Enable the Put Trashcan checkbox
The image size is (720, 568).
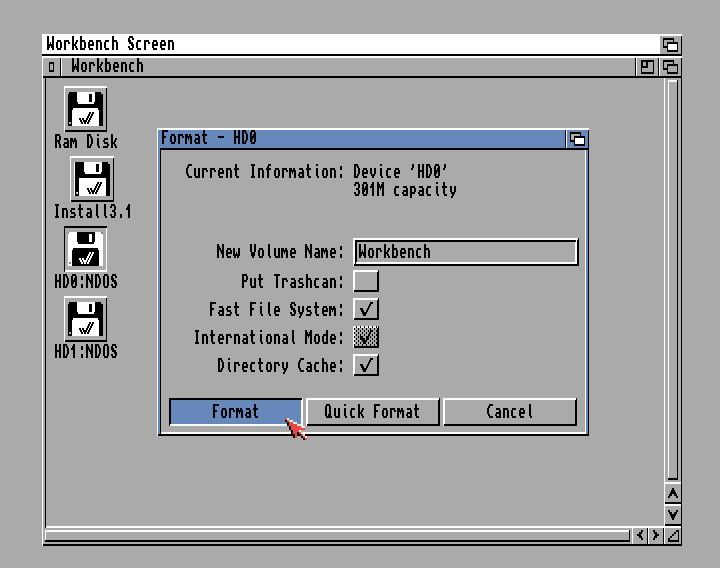(x=366, y=281)
